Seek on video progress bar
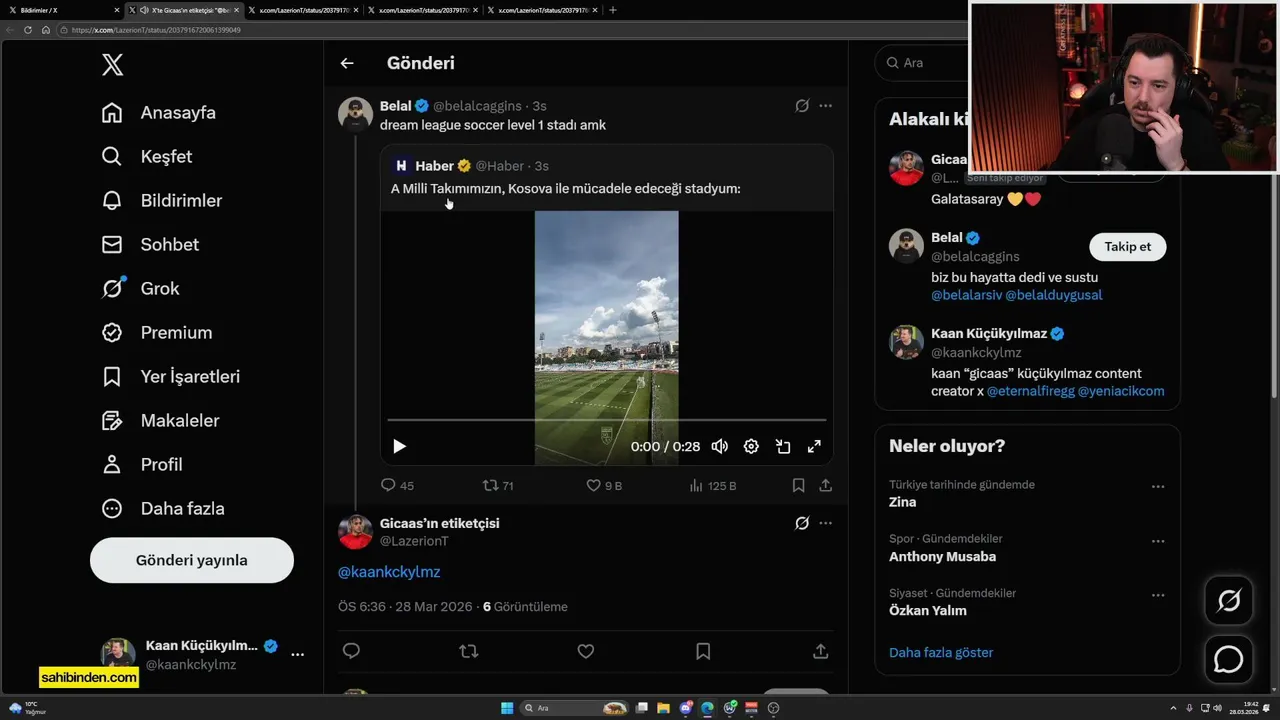The image size is (1280, 720). click(x=607, y=420)
